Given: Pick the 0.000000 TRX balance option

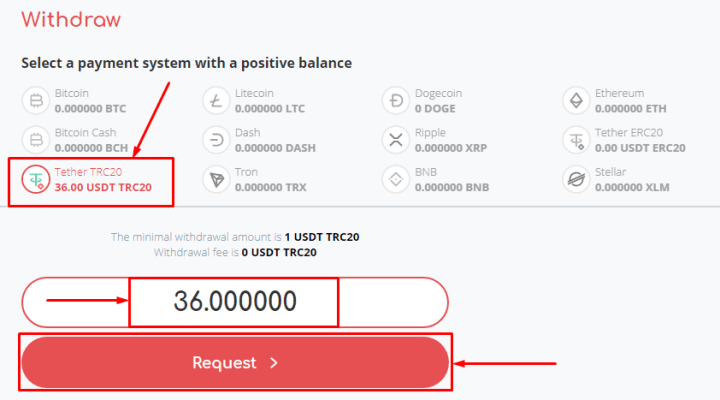Looking at the screenshot, I should click(268, 186).
